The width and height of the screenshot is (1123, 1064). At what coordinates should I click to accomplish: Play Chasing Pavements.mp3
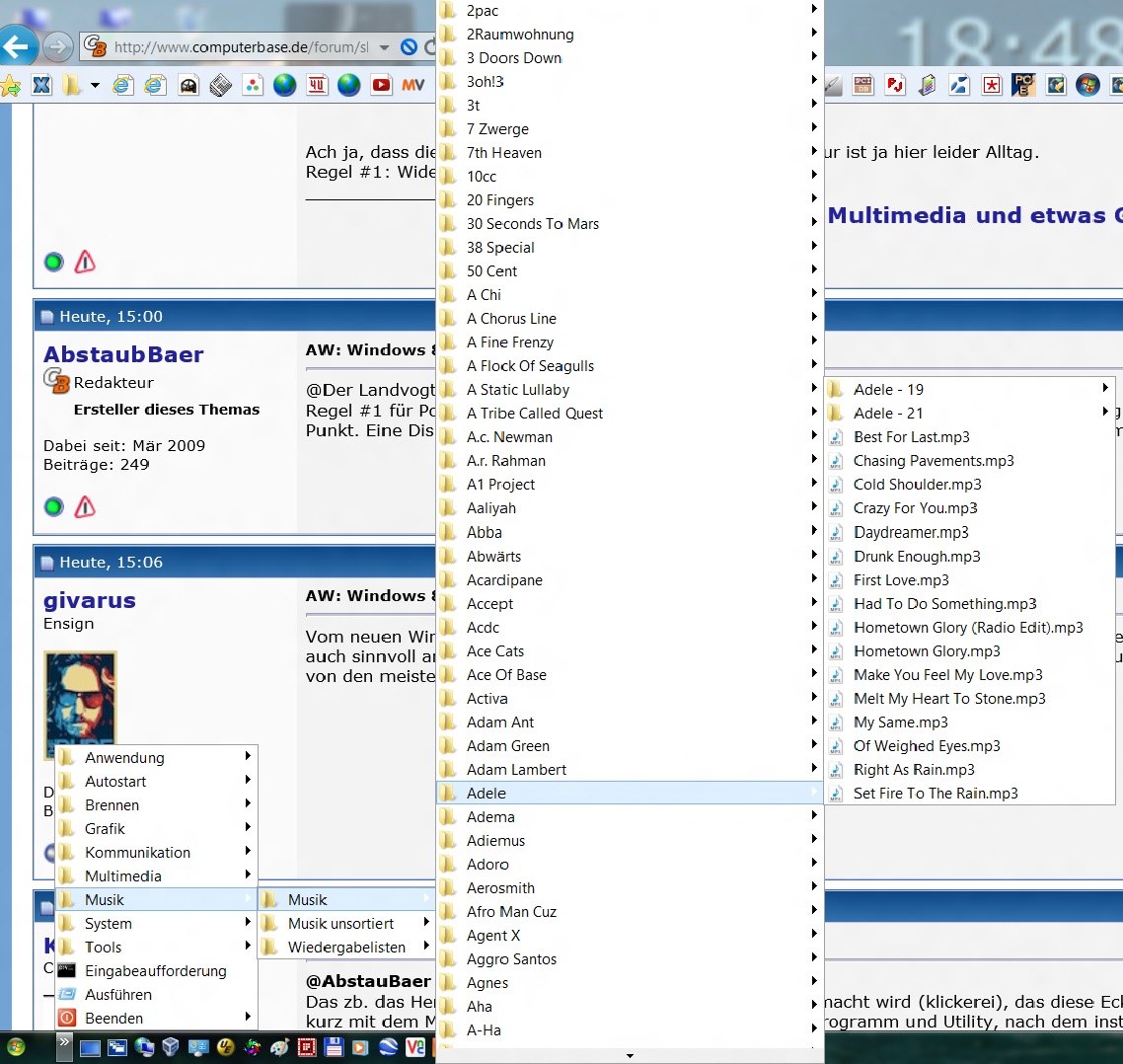click(969, 461)
